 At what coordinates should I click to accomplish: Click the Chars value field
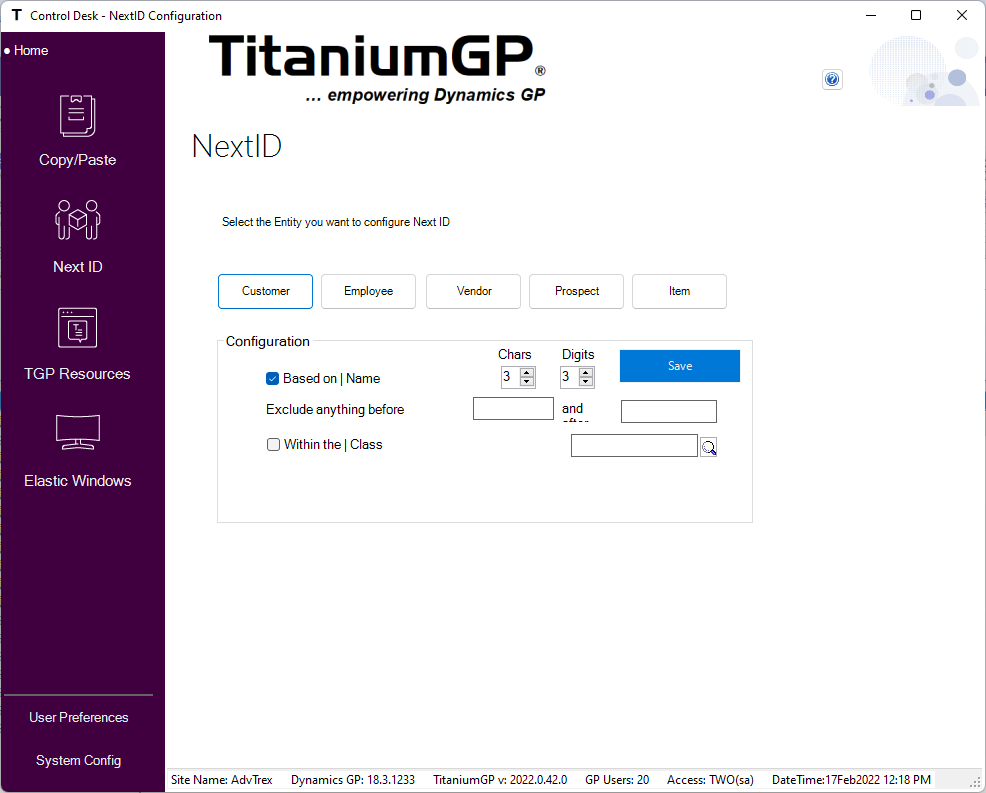pyautogui.click(x=511, y=377)
